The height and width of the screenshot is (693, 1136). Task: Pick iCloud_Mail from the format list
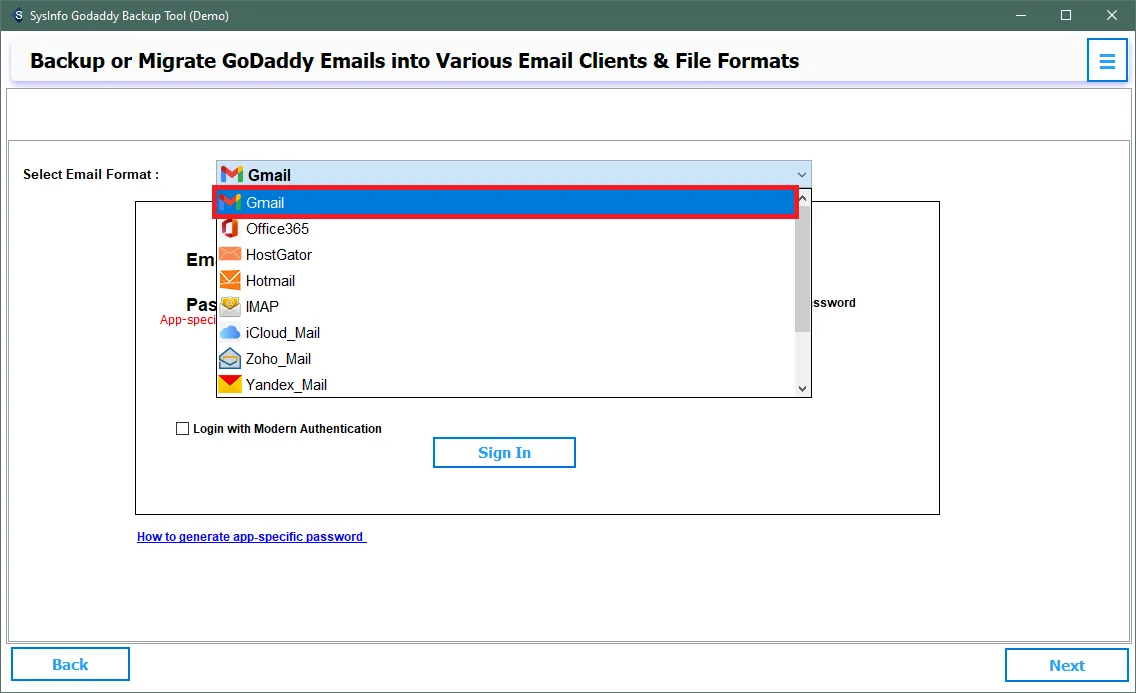[506, 333]
